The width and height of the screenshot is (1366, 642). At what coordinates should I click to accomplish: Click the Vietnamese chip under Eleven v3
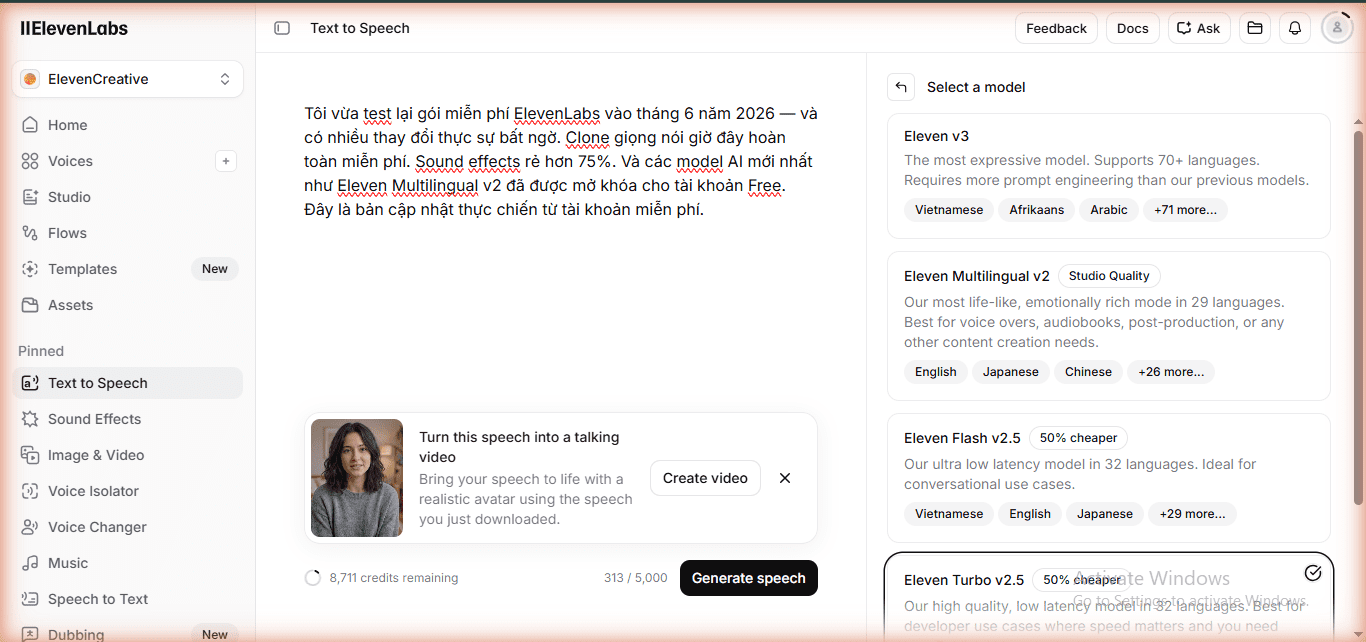click(x=949, y=210)
